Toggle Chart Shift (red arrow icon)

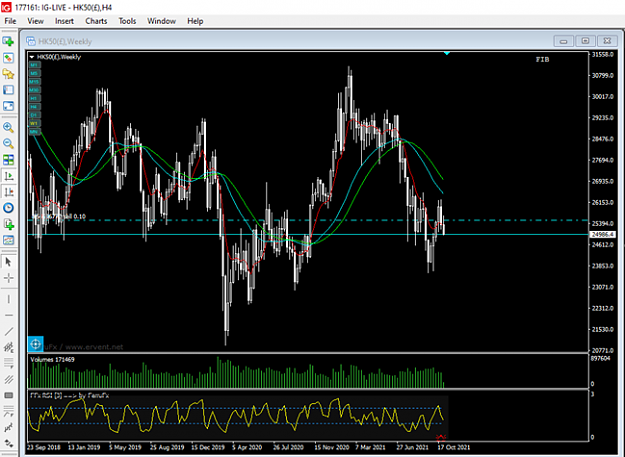click(8, 192)
